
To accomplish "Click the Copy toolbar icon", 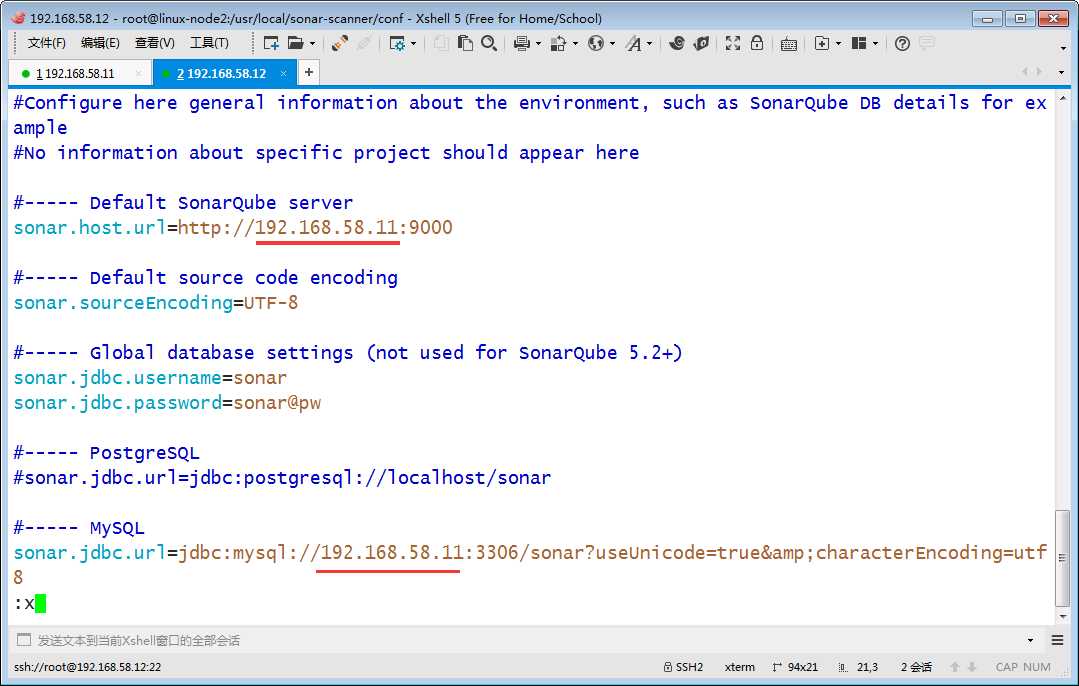I will 441,43.
